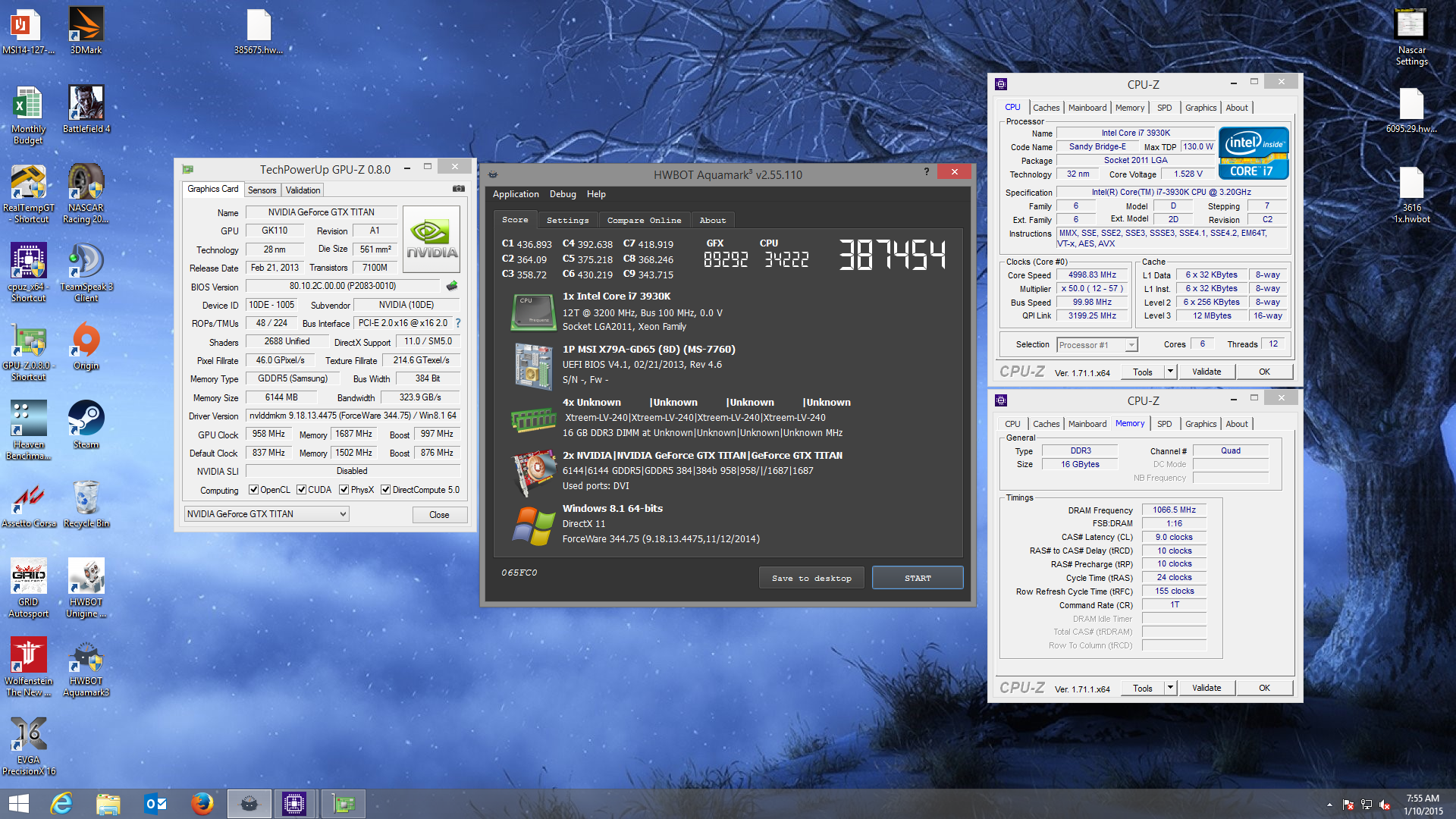Click Validate in the top CPU-Z window
Viewport: 1456px width, 819px height.
pos(1207,372)
